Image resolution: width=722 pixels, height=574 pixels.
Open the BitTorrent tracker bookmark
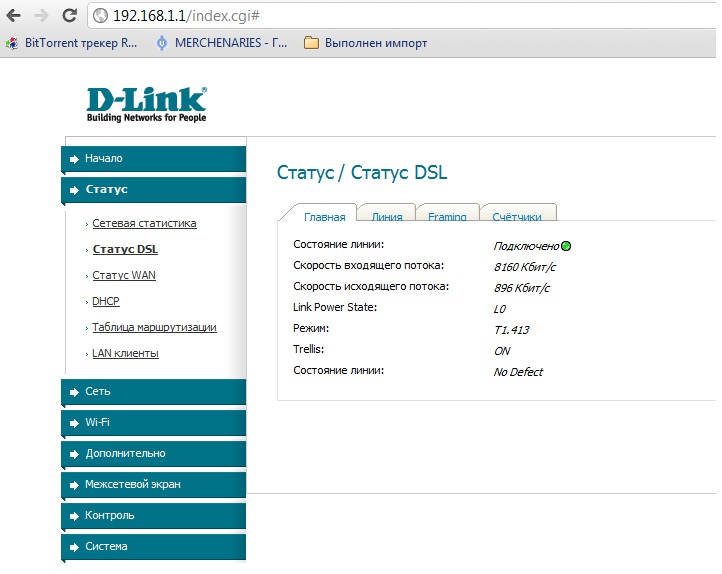point(74,43)
